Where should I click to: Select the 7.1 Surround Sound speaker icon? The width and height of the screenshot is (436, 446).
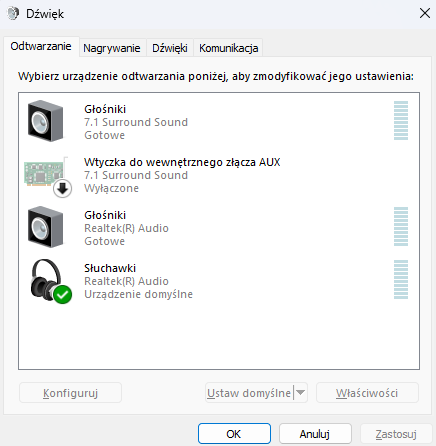[45, 121]
